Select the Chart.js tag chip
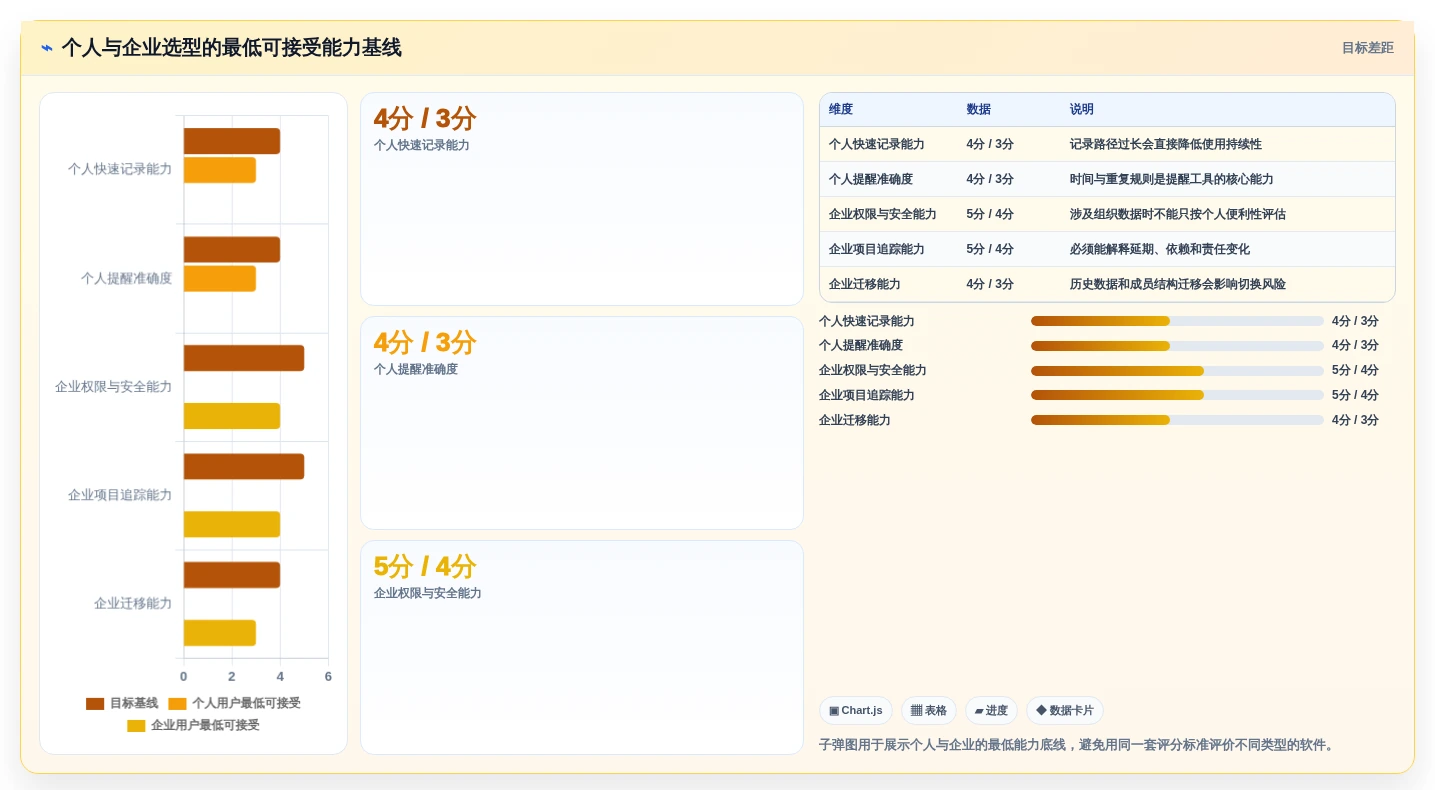Viewport: 1435px width, 790px height. [x=856, y=711]
